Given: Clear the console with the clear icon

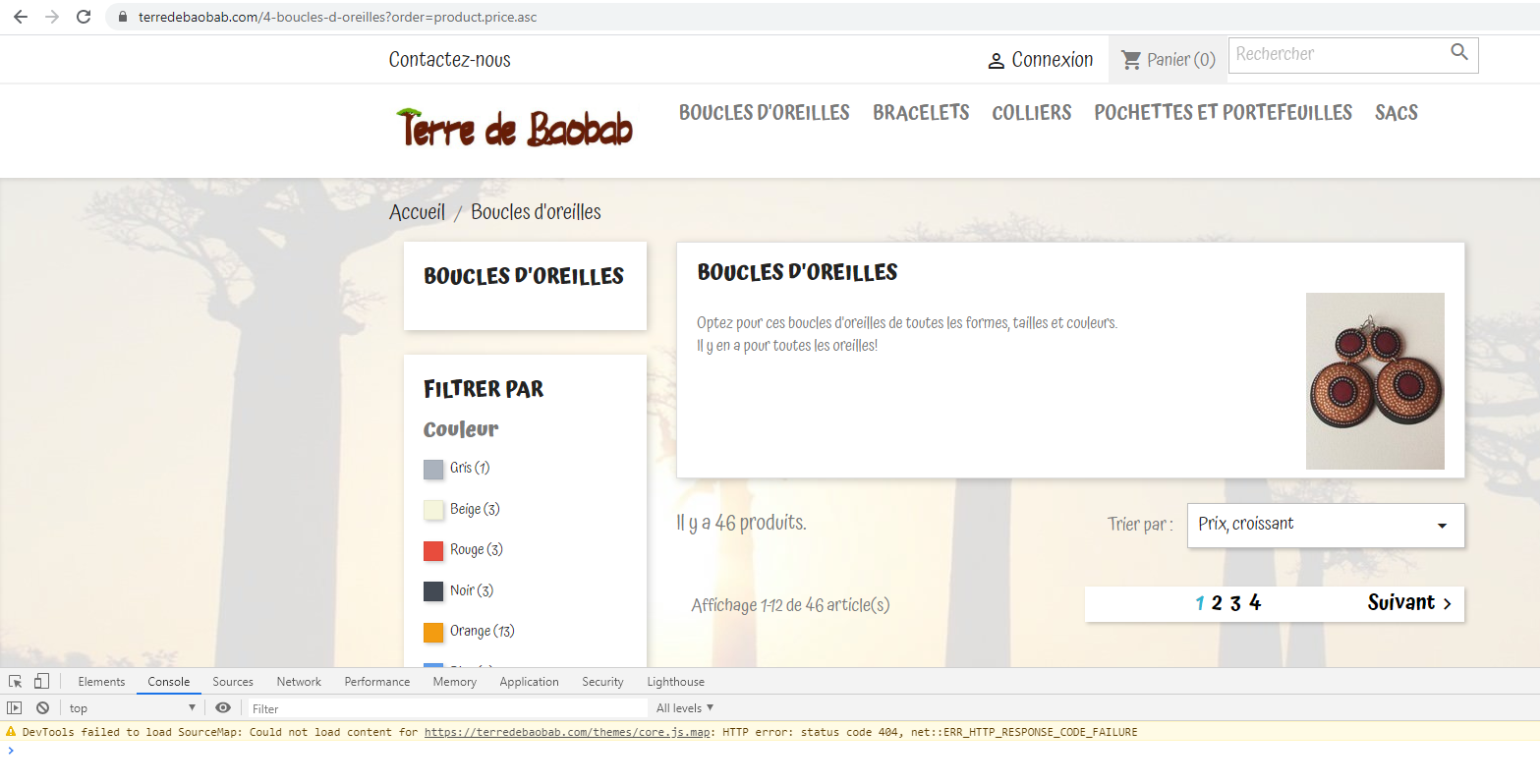Looking at the screenshot, I should tap(41, 707).
